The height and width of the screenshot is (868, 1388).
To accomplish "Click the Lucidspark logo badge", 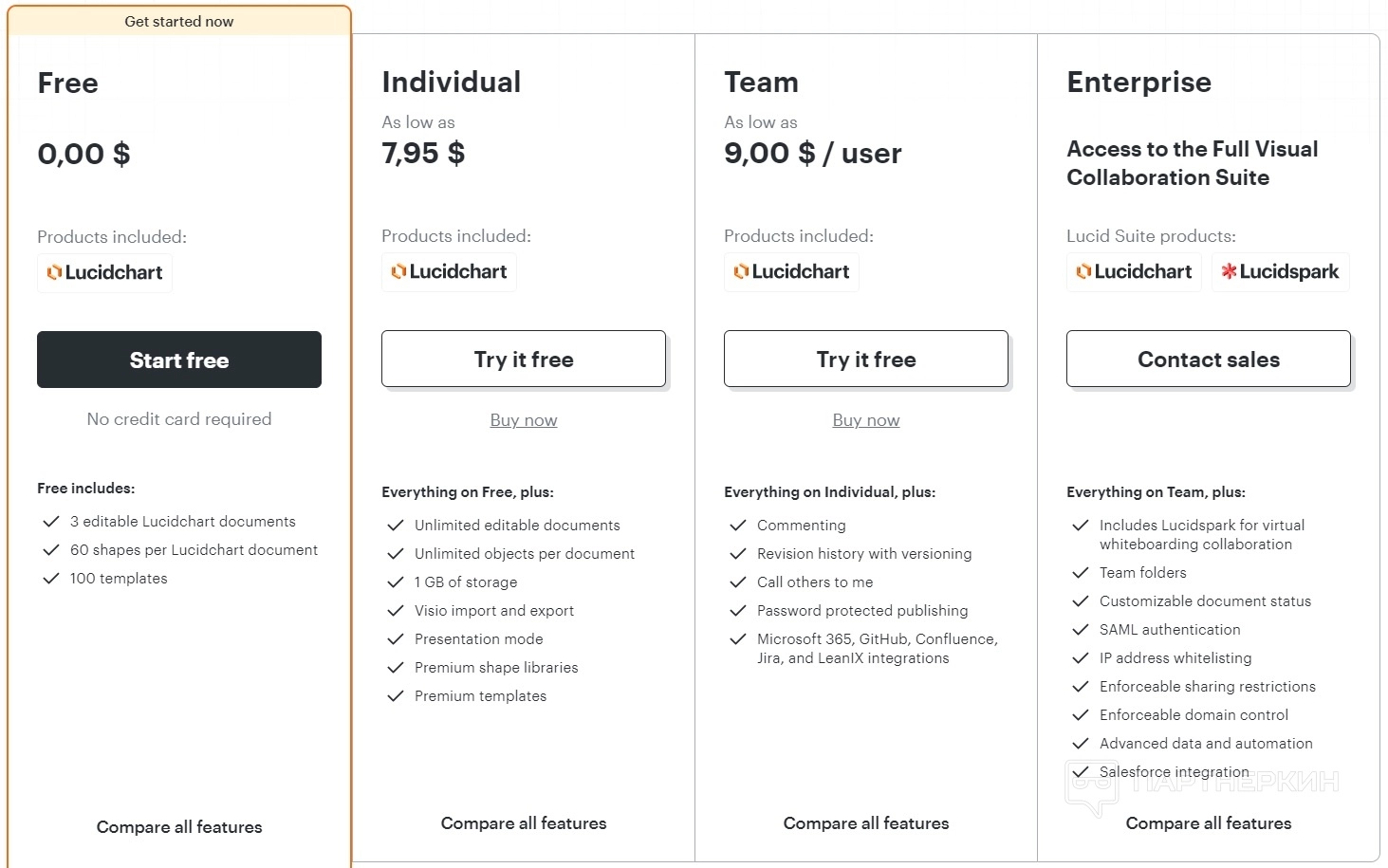I will [1280, 272].
